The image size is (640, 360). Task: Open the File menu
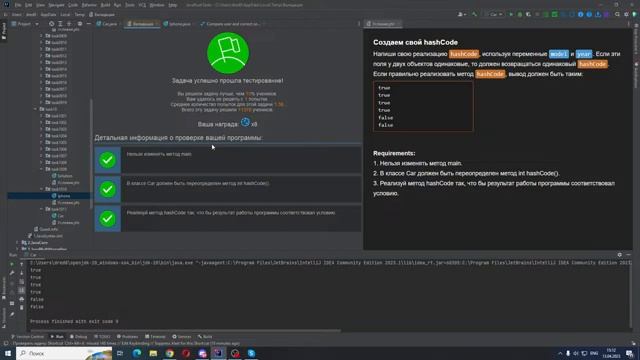point(18,5)
